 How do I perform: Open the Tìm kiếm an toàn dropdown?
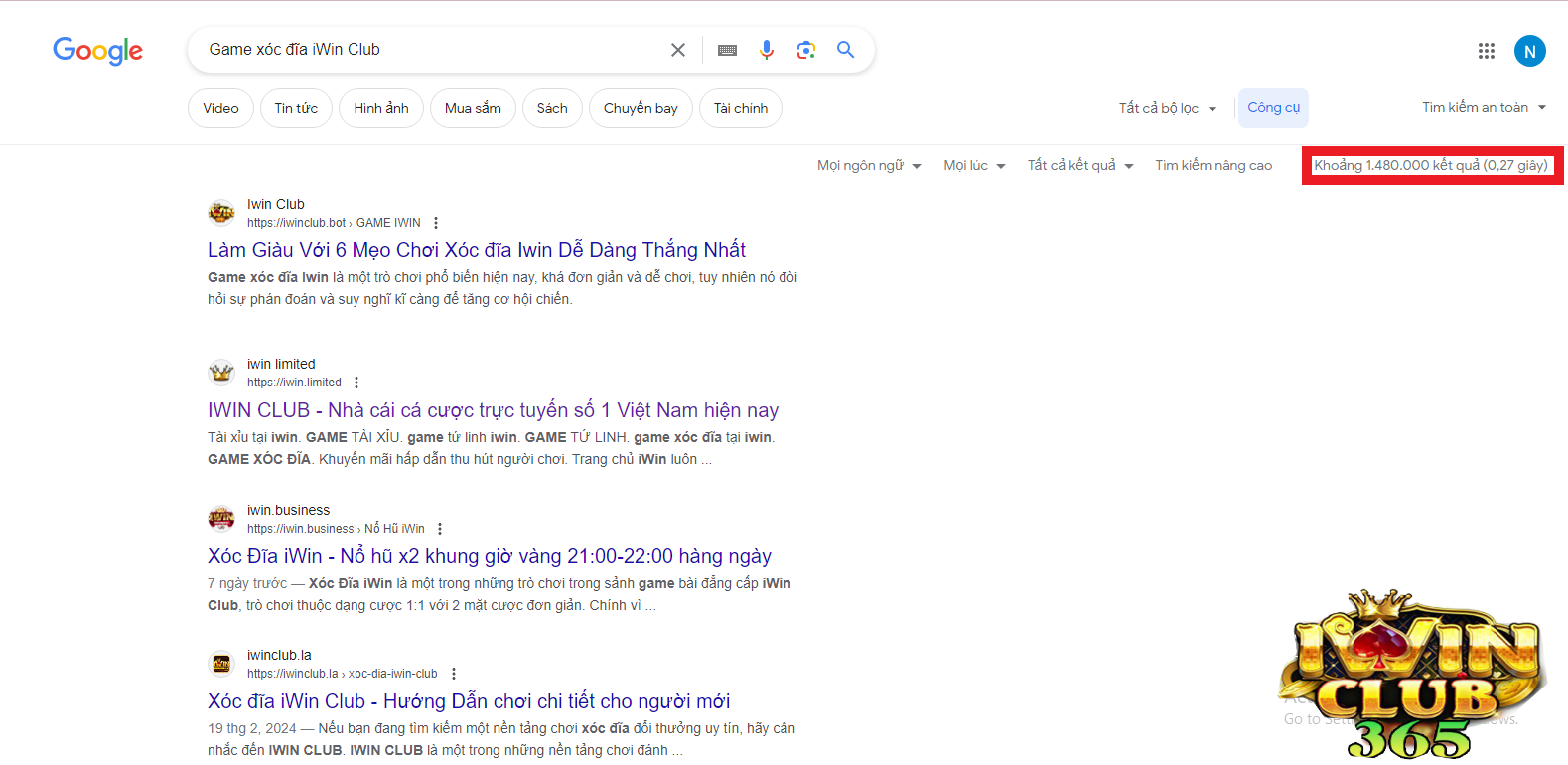(x=1484, y=107)
